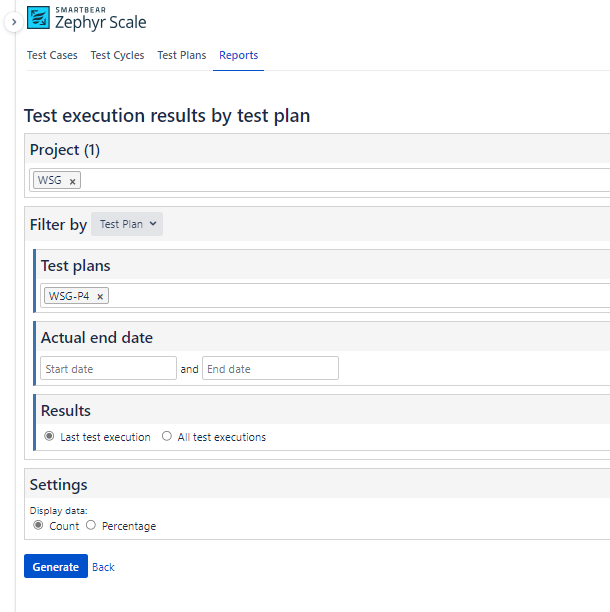This screenshot has width=610, height=612.
Task: Click the End date input field
Action: 270,369
